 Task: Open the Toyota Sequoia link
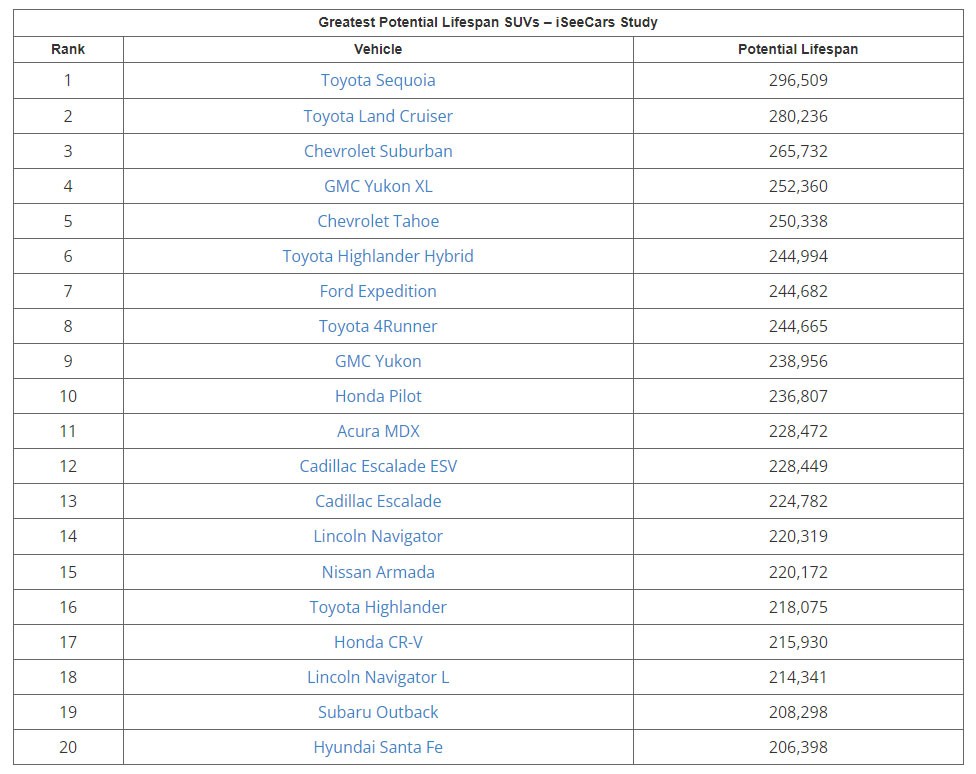point(378,80)
